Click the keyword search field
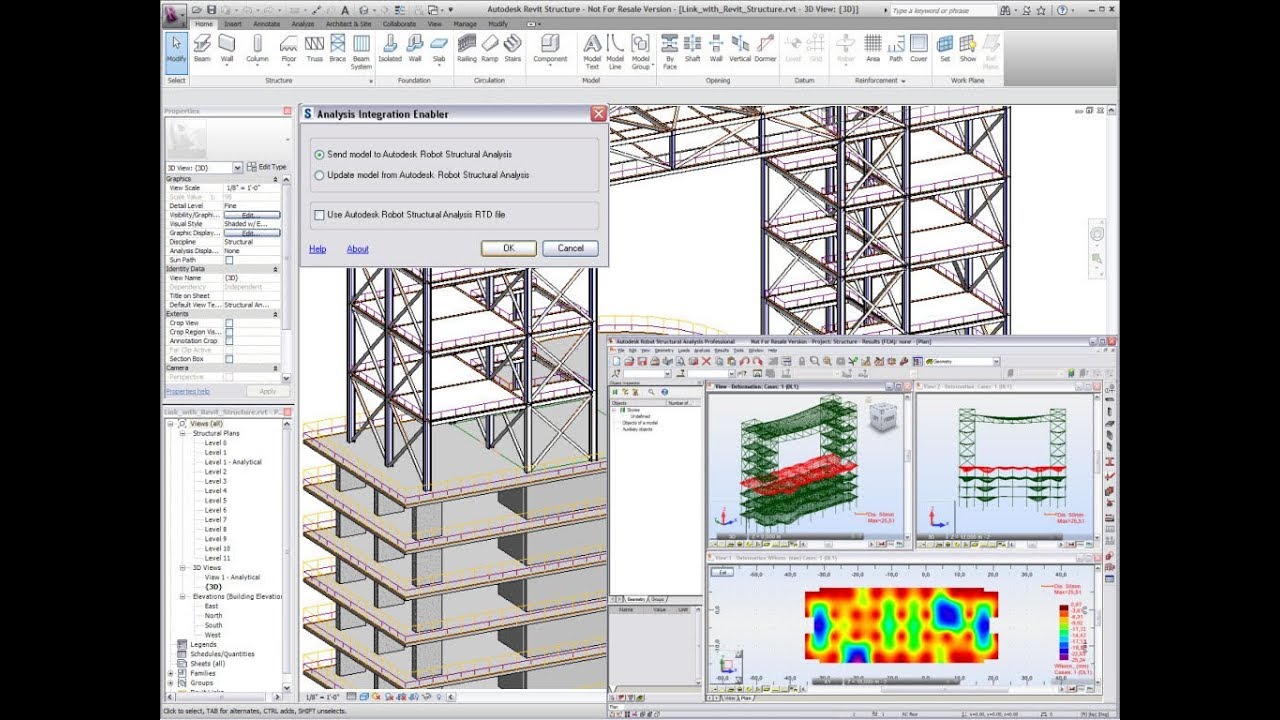This screenshot has height=720, width=1280. (945, 10)
